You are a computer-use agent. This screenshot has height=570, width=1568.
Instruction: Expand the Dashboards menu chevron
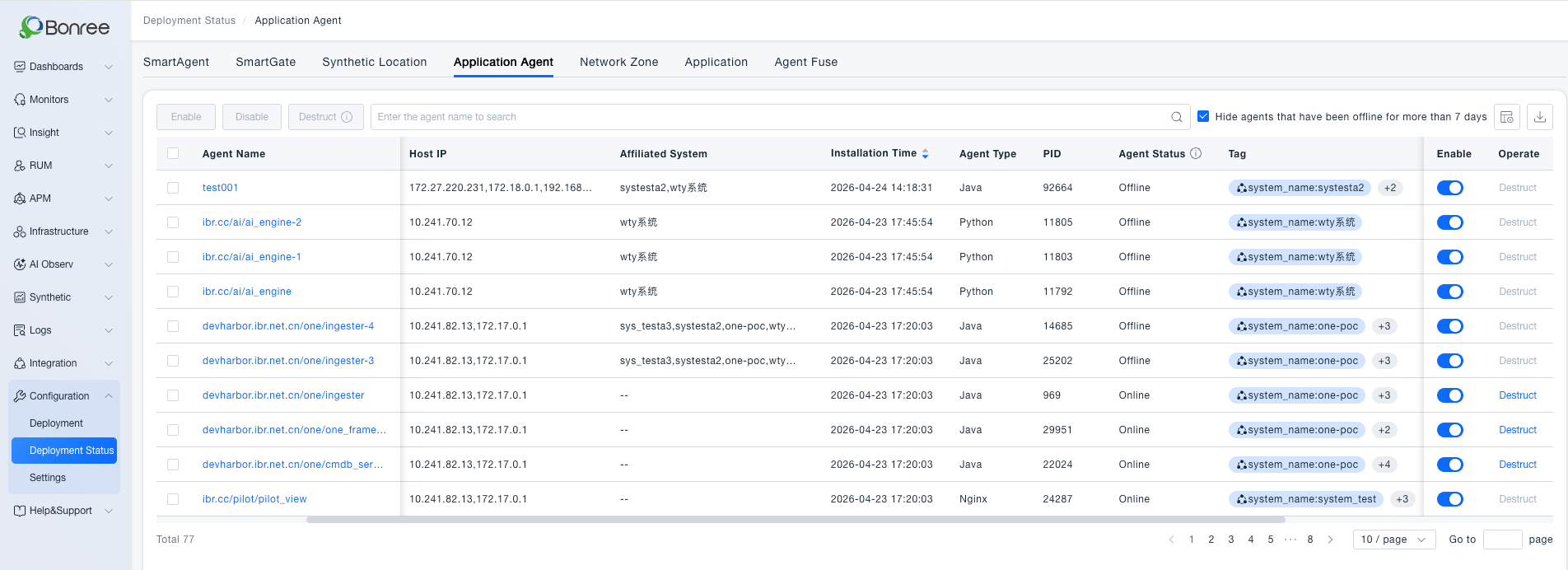click(x=109, y=67)
